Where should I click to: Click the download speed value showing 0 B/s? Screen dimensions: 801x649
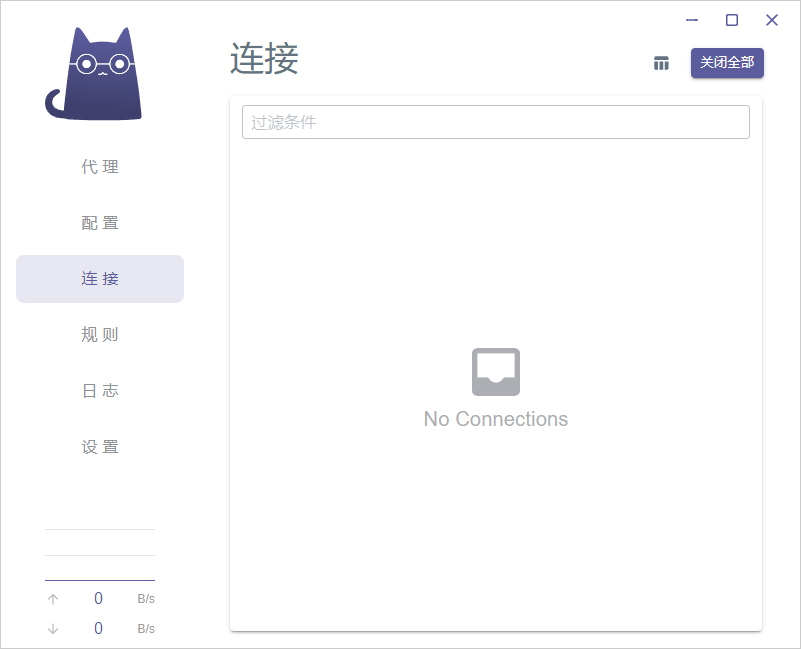(98, 628)
